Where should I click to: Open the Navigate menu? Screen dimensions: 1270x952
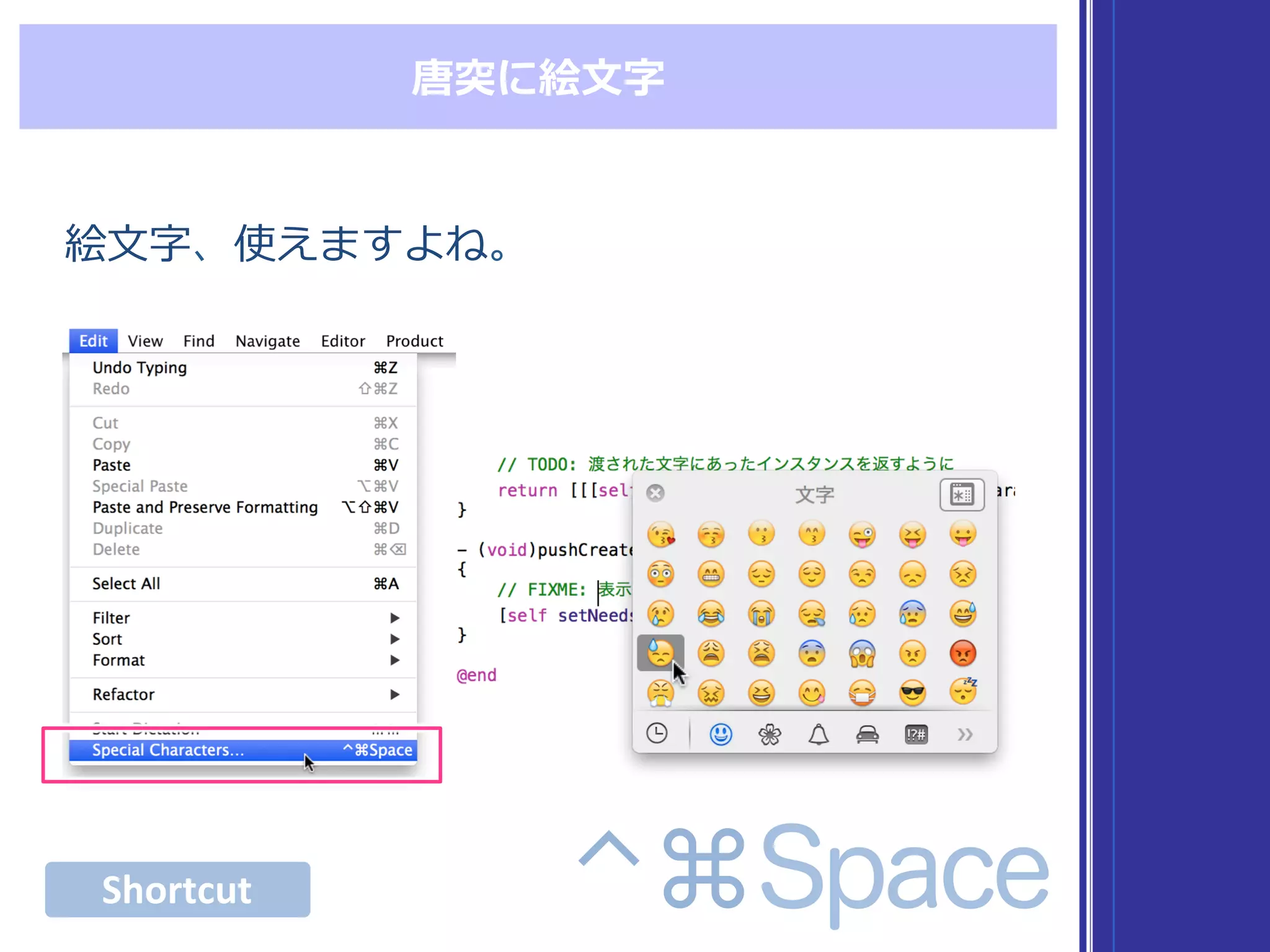click(x=267, y=342)
